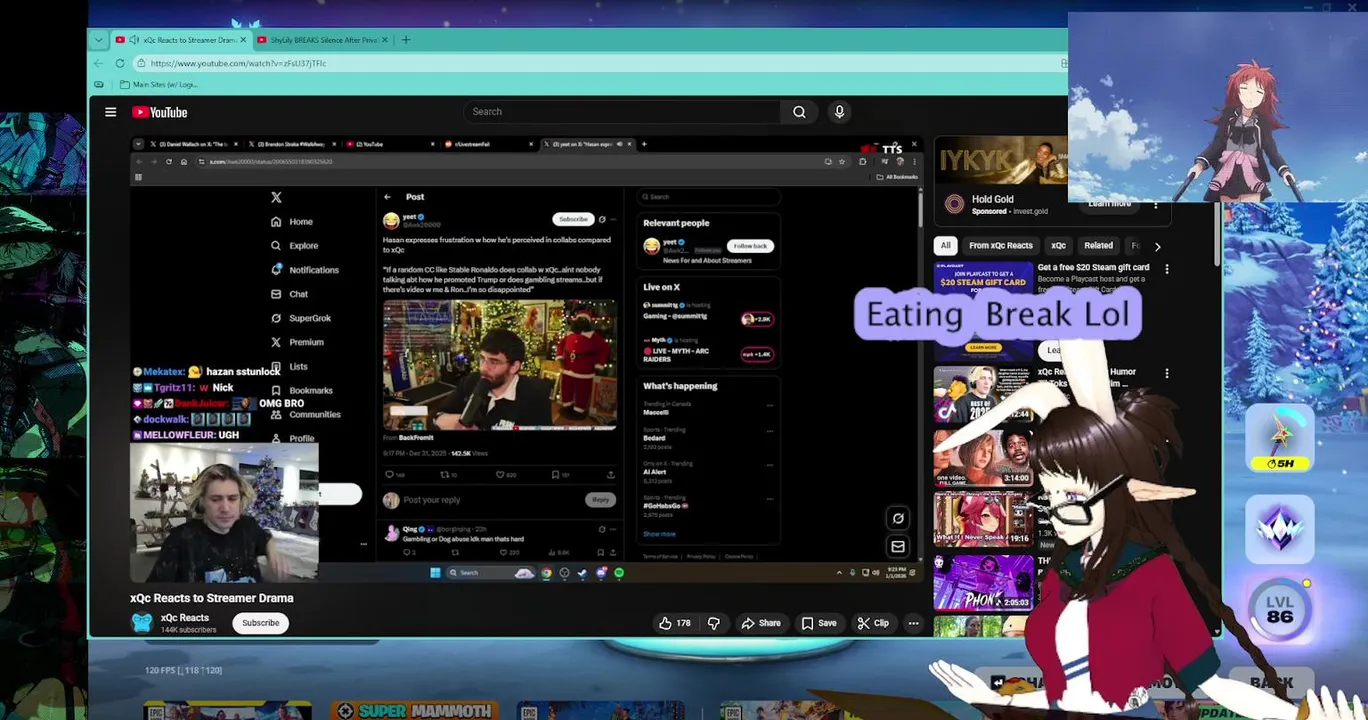Click the LVL 86 badge in game window
The image size is (1368, 720).
(x=1280, y=609)
